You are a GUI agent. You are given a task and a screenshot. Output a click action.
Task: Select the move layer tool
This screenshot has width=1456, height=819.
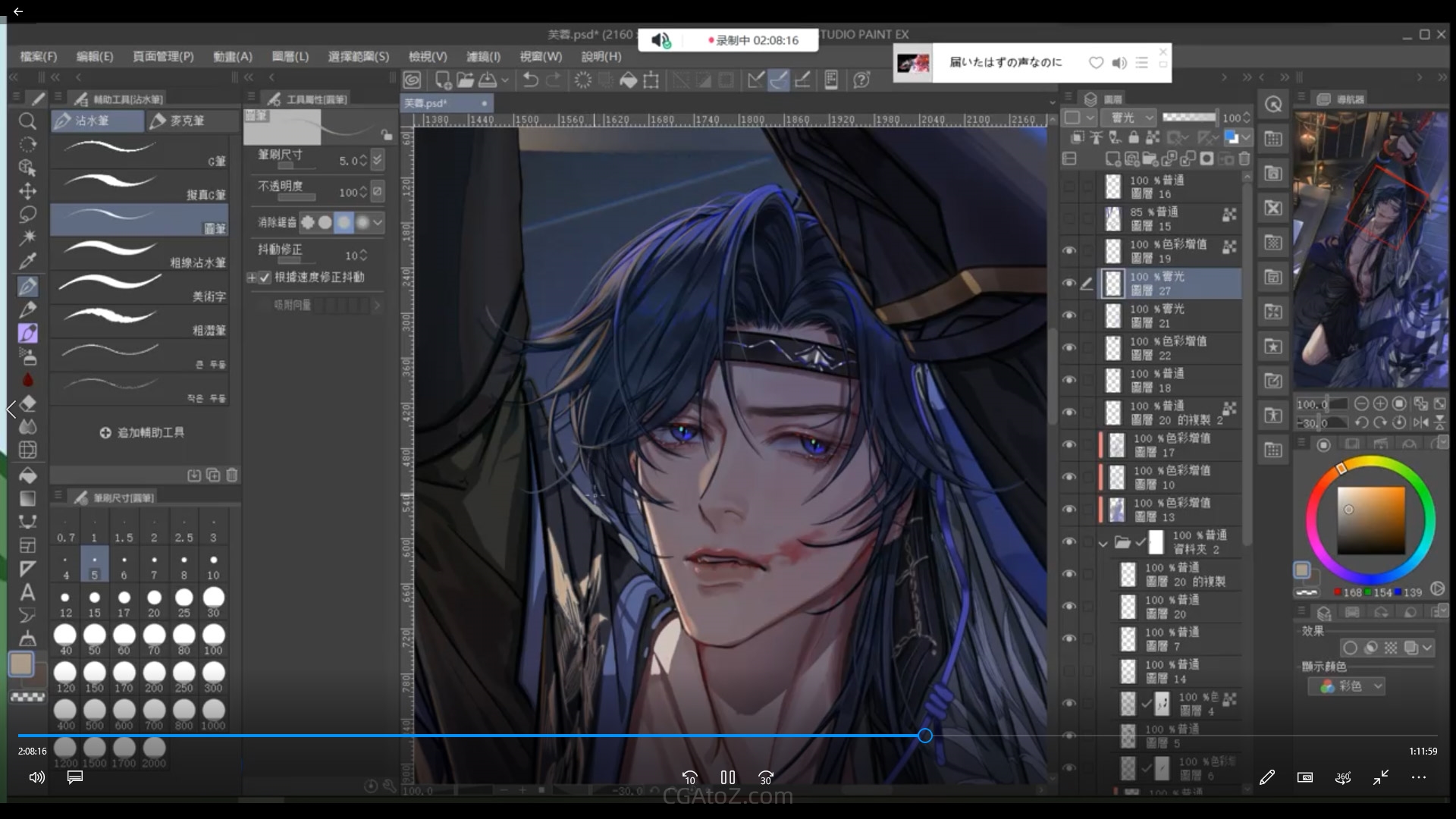(x=27, y=191)
